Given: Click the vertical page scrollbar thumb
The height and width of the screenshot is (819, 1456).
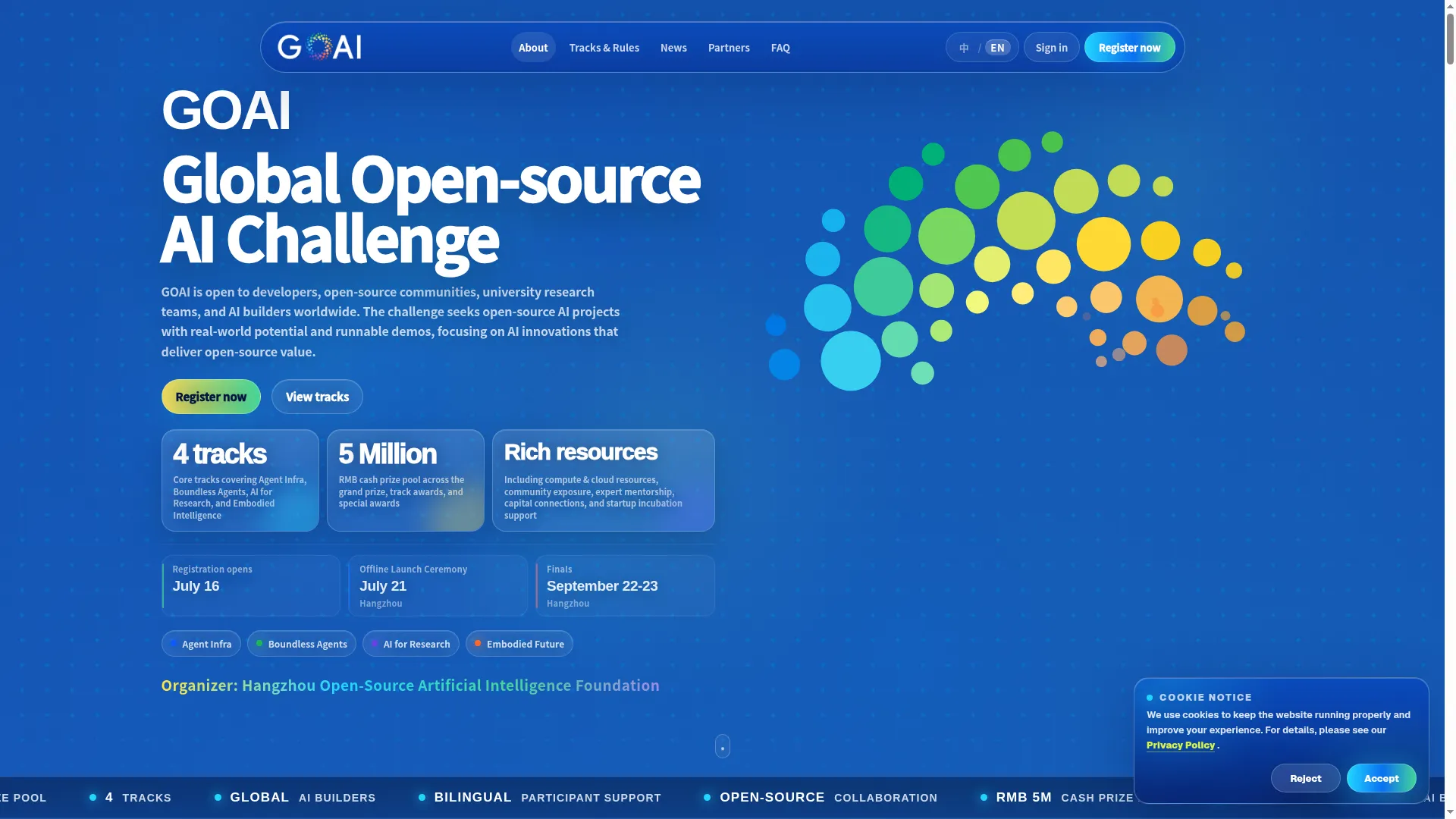Looking at the screenshot, I should [1450, 38].
